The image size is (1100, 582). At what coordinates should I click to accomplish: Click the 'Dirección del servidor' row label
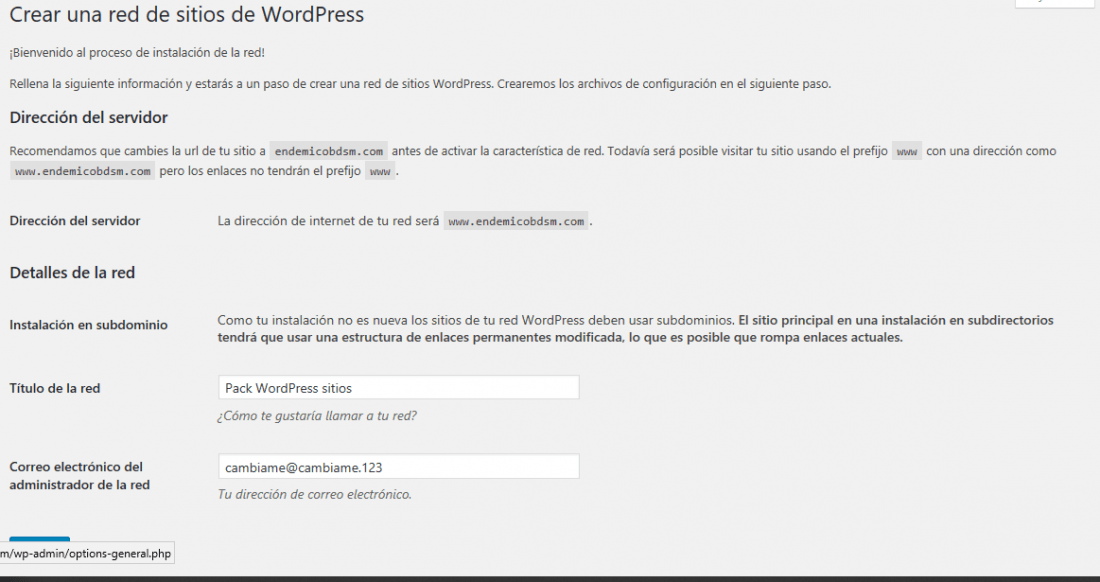(75, 221)
